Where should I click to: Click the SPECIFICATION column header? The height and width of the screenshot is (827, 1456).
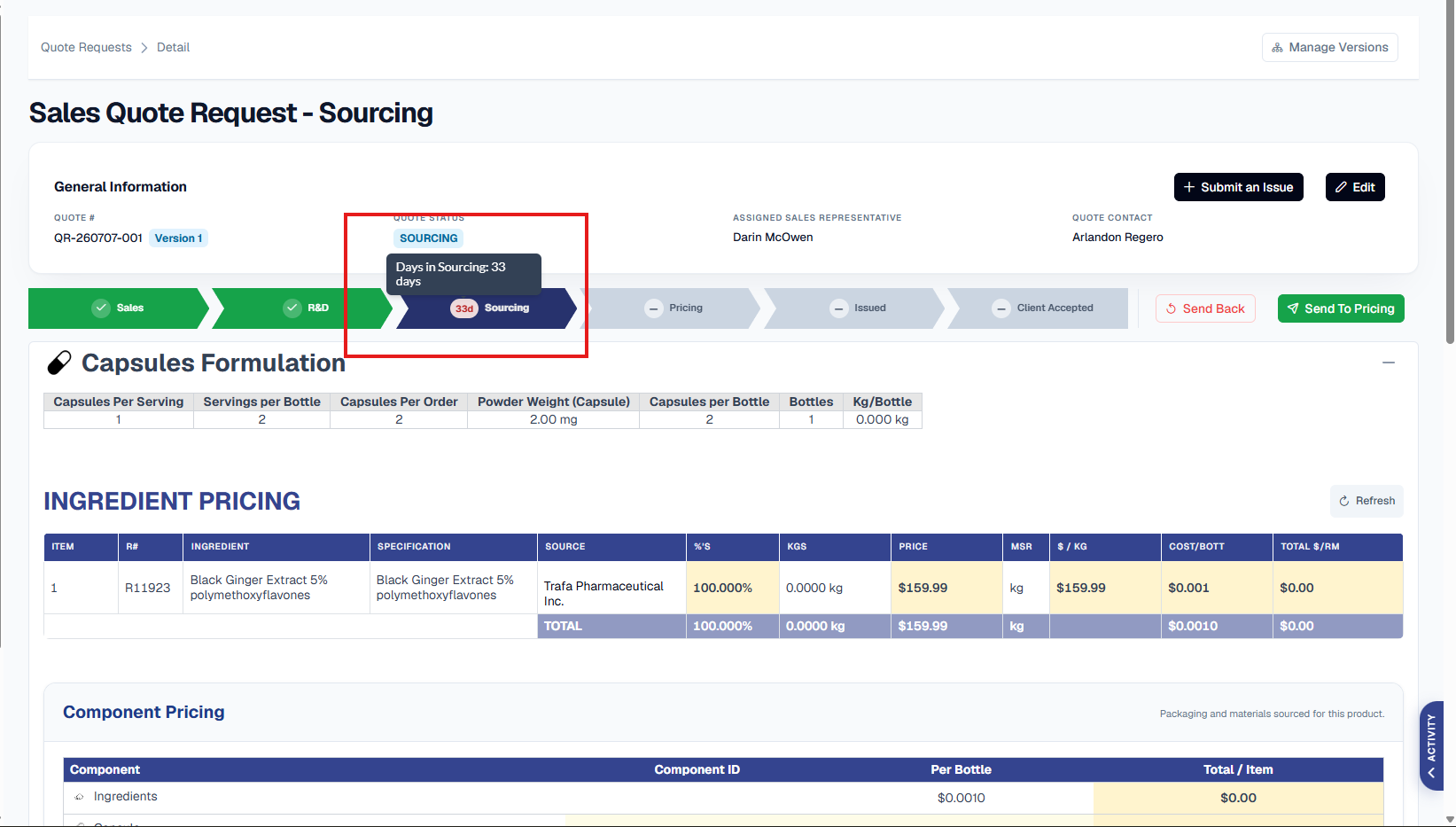[x=453, y=547]
